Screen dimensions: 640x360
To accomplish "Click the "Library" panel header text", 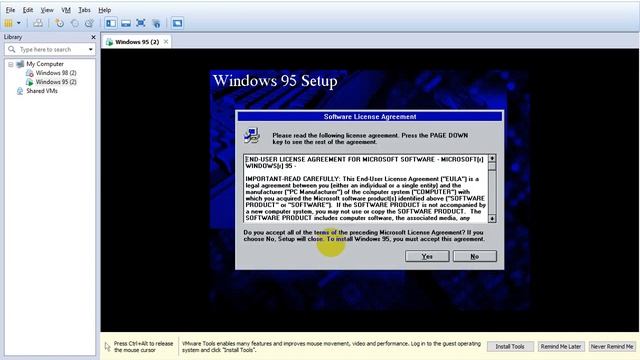I will [13, 37].
